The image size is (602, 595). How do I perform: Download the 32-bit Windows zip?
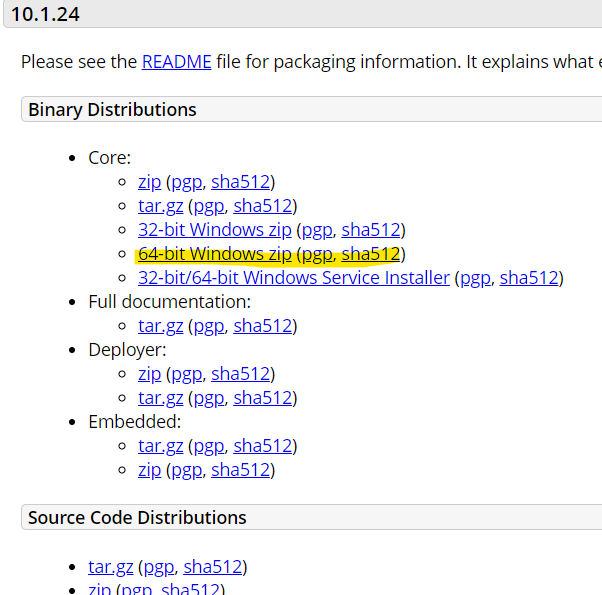[215, 230]
